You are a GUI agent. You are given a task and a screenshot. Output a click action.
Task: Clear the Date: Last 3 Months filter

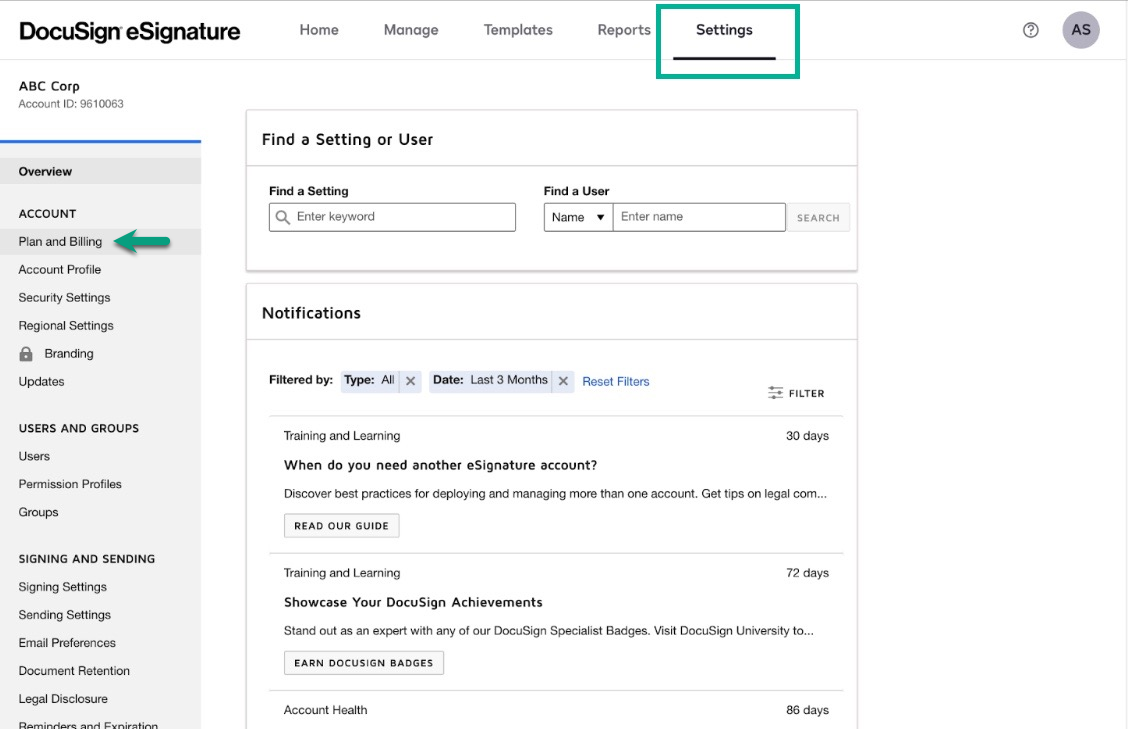click(x=563, y=380)
